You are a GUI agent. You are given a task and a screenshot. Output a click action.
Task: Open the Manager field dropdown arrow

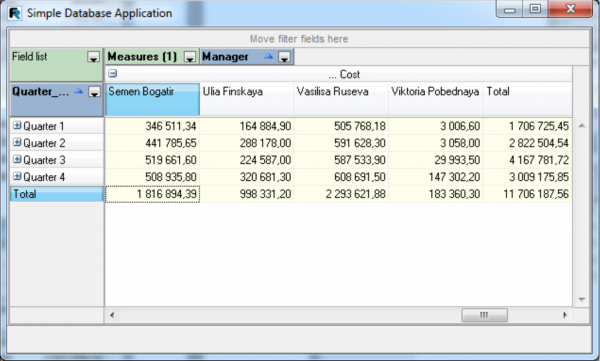(x=284, y=57)
